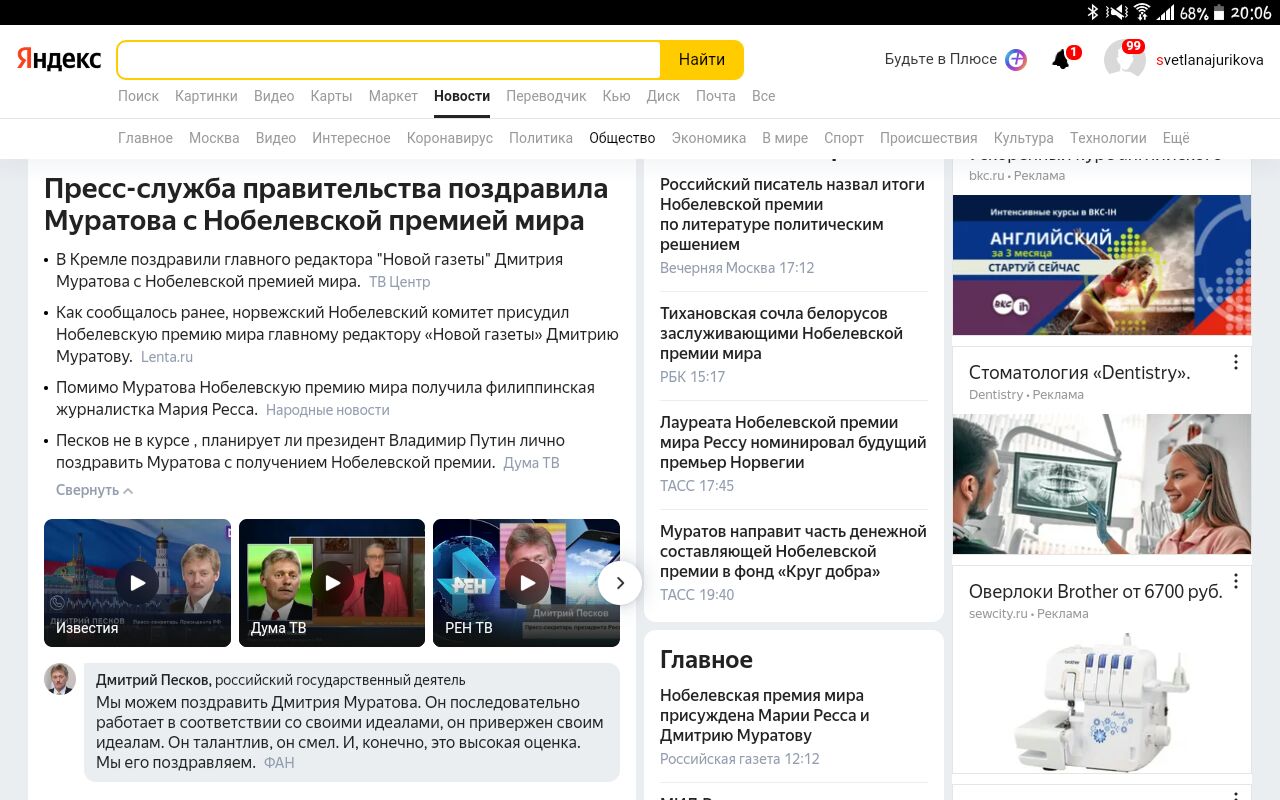
Task: Focus the Yandex search input field
Action: tap(389, 60)
